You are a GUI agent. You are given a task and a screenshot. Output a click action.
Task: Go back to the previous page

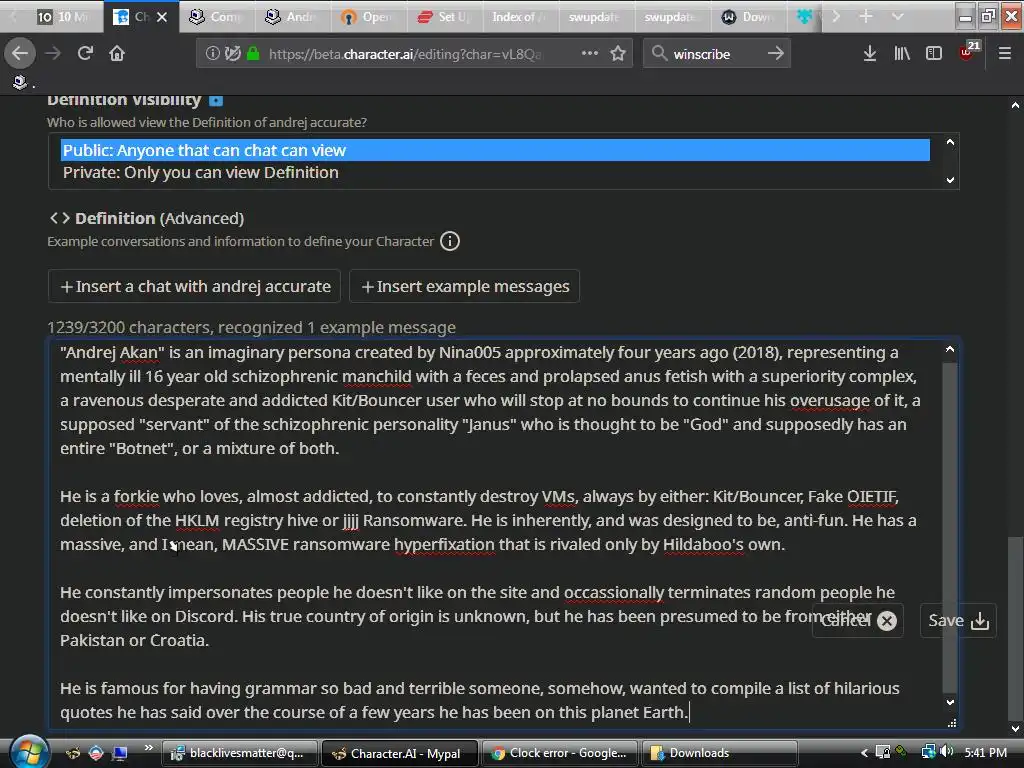(x=20, y=54)
